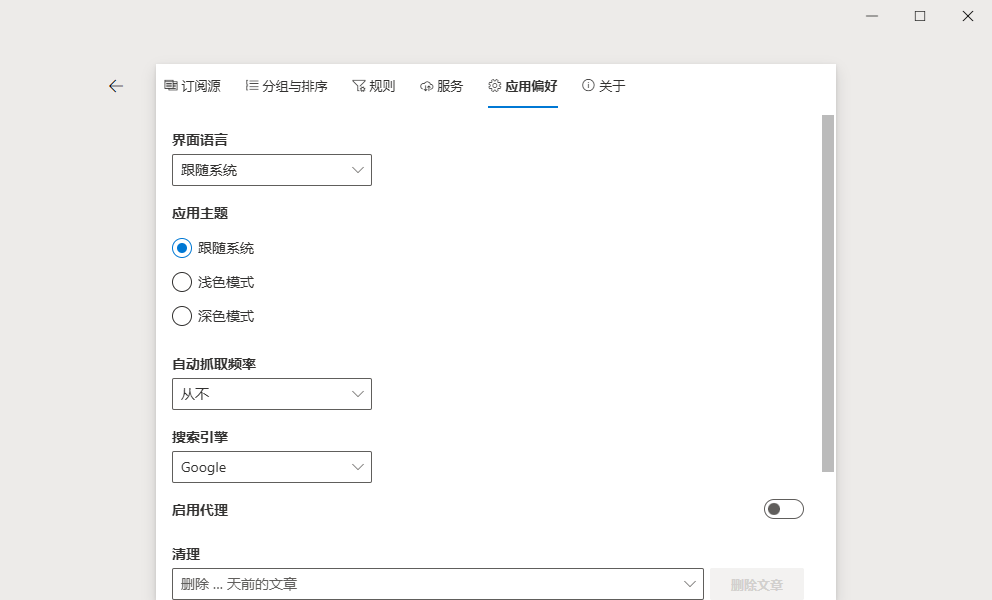Open the 搜索引擎 dropdown chevron
Viewport: 992px width, 600px height.
[357, 467]
